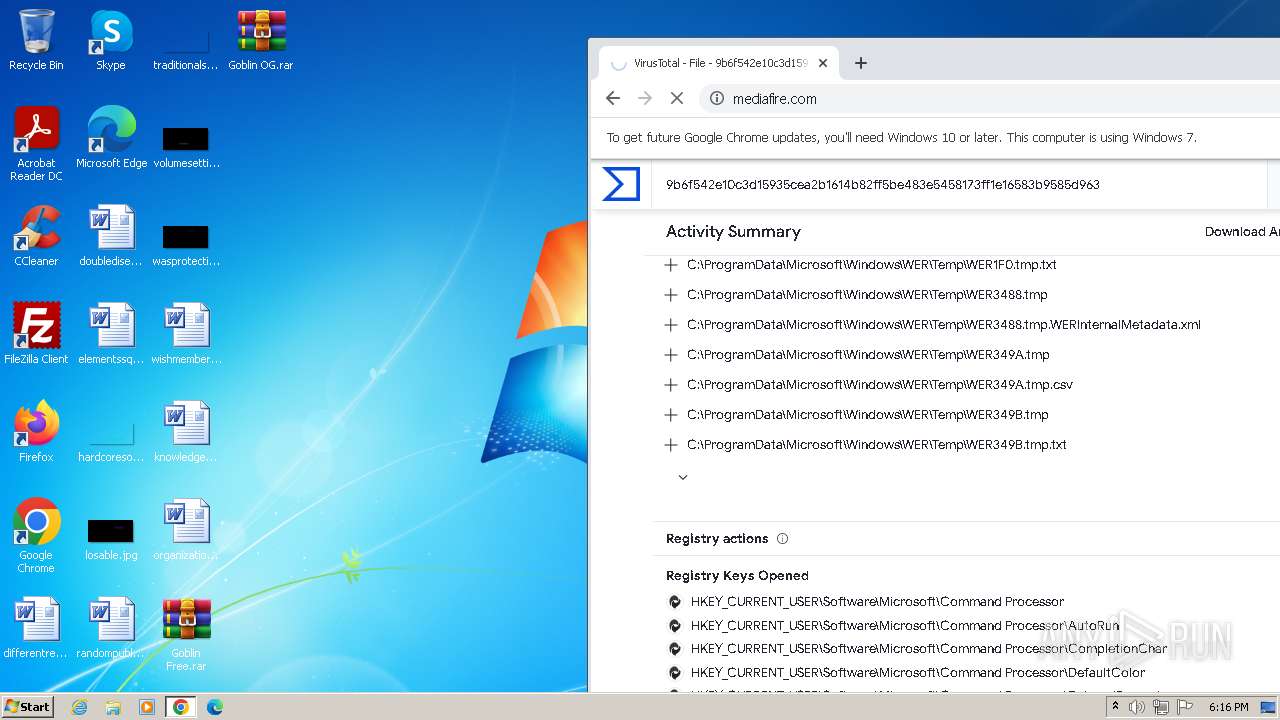1280x720 pixels.
Task: Expand the WER349A.tmp file entry
Action: pos(671,355)
